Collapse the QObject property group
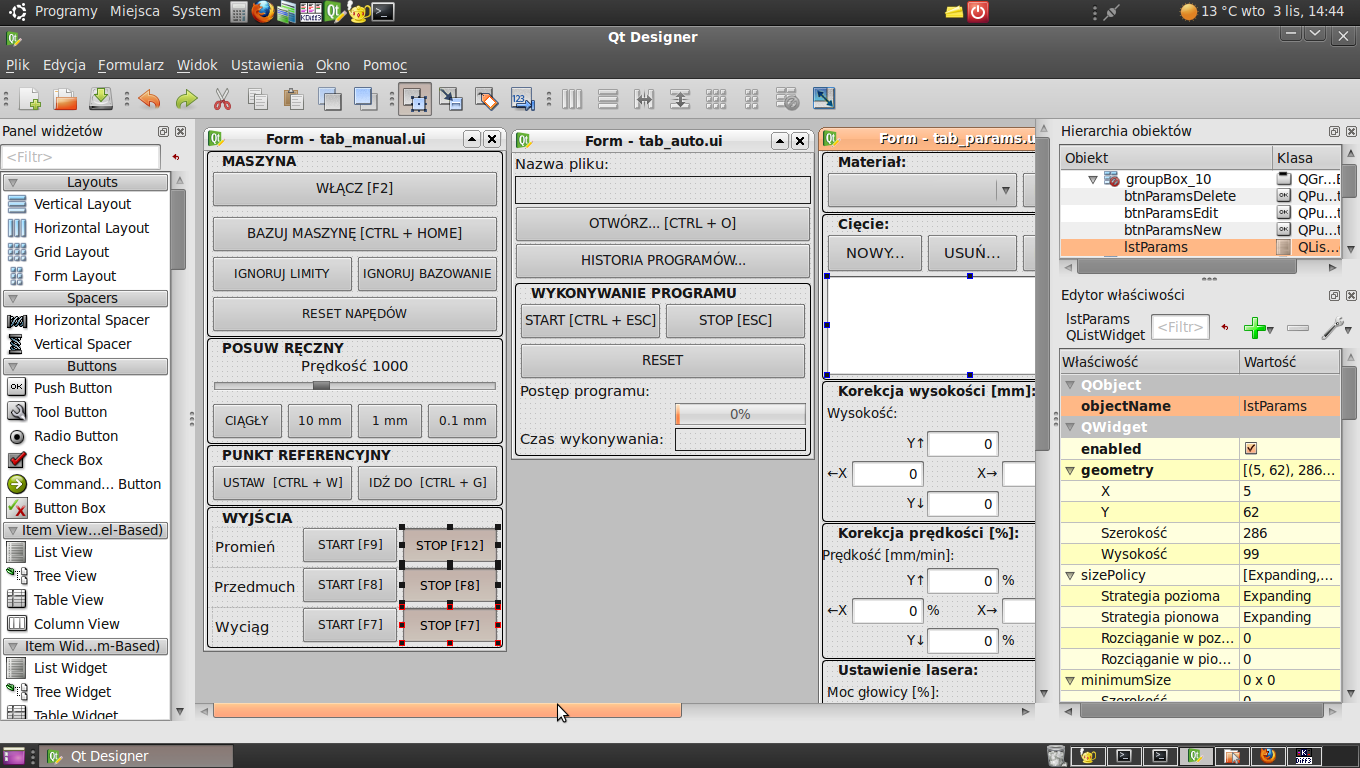This screenshot has width=1360, height=768. coord(1070,385)
